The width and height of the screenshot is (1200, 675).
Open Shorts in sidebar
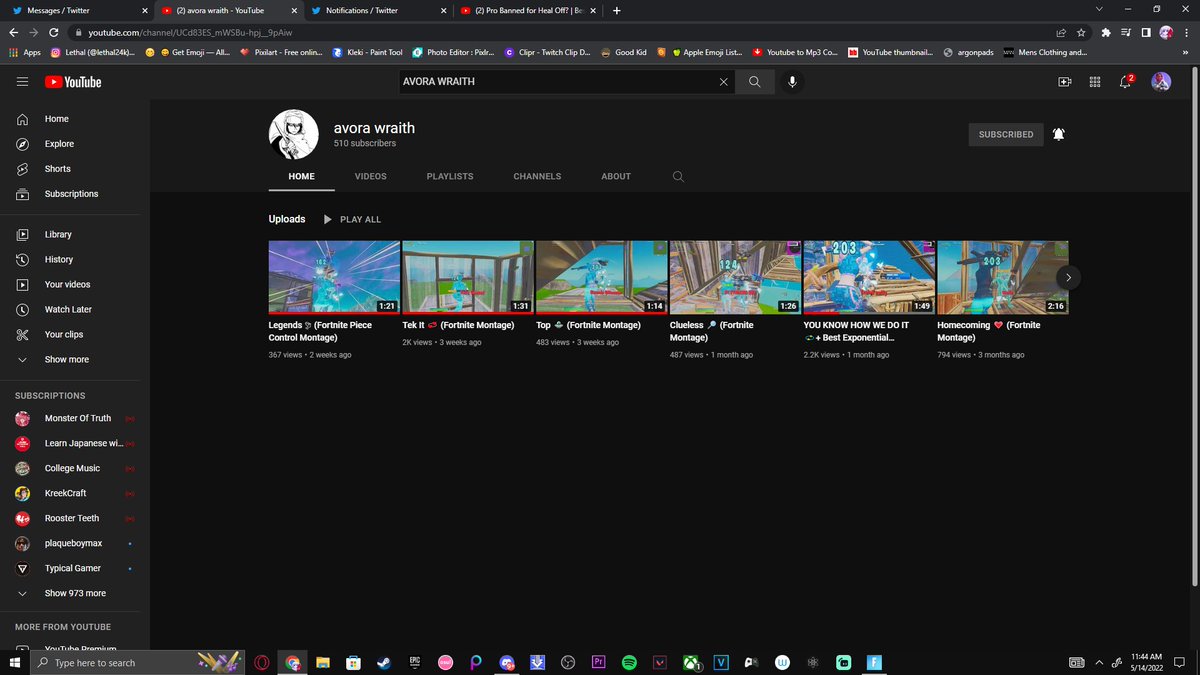point(75,169)
